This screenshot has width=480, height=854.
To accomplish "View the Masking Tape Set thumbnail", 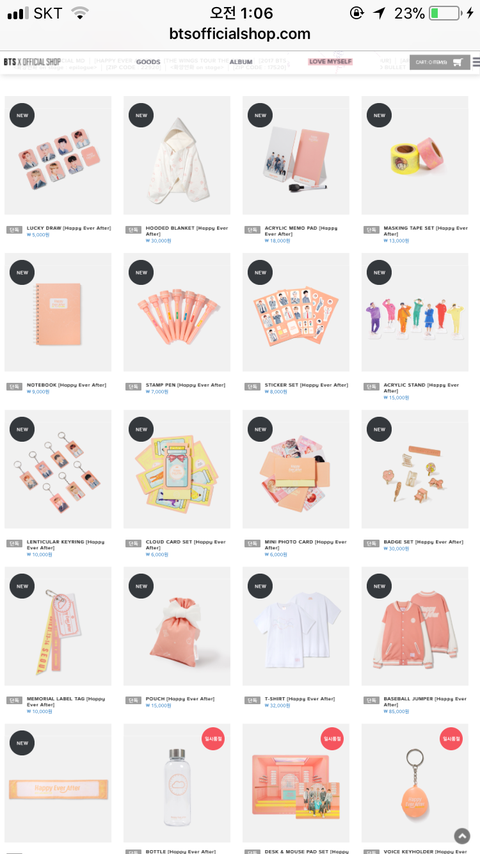I will tap(415, 155).
